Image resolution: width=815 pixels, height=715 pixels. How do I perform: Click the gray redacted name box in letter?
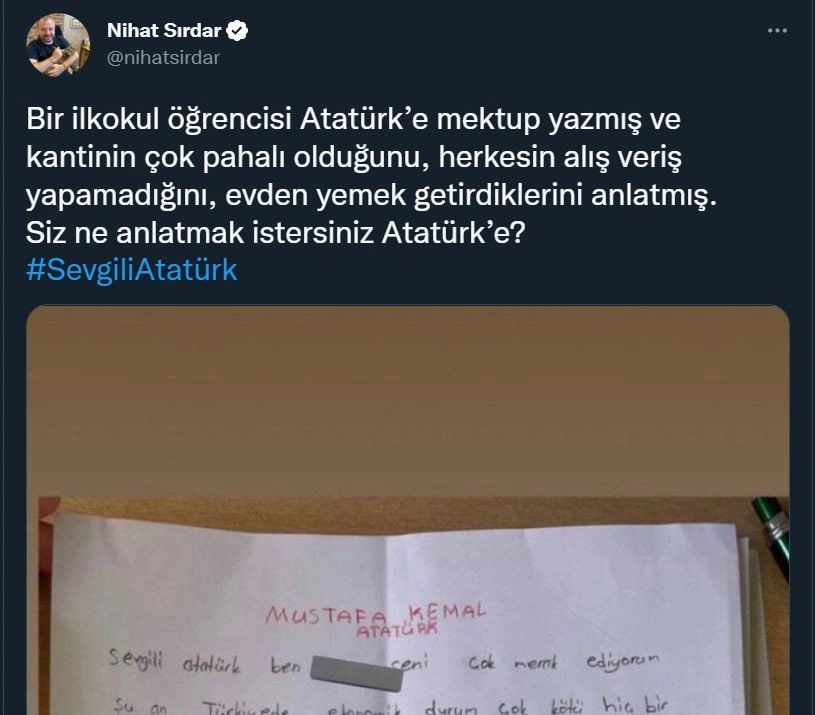(357, 673)
